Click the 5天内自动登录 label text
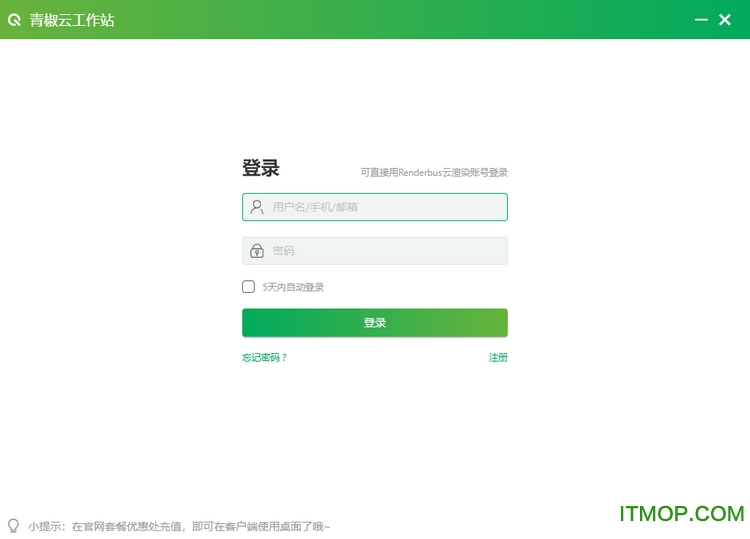750x539 pixels. (x=293, y=288)
